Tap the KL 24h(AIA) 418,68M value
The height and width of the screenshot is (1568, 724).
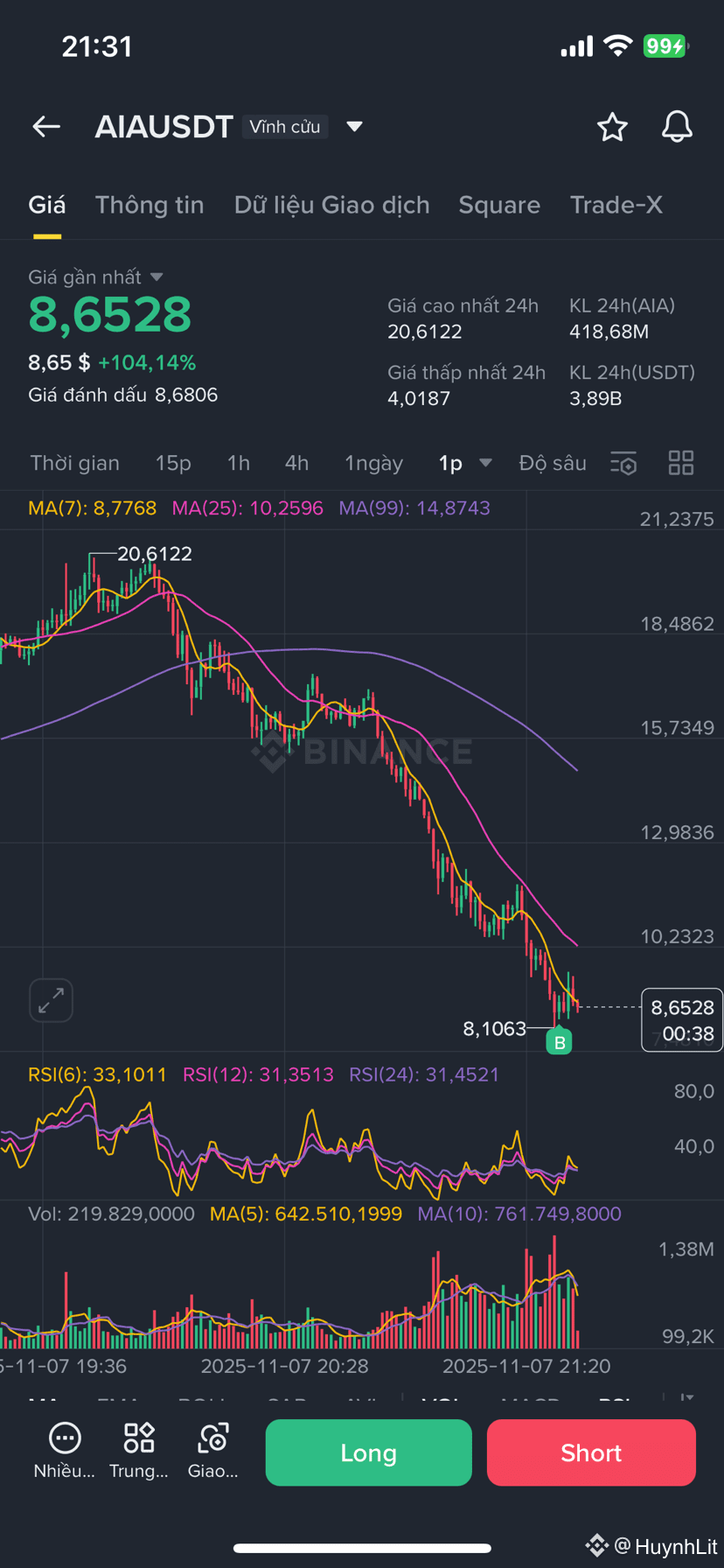[609, 332]
